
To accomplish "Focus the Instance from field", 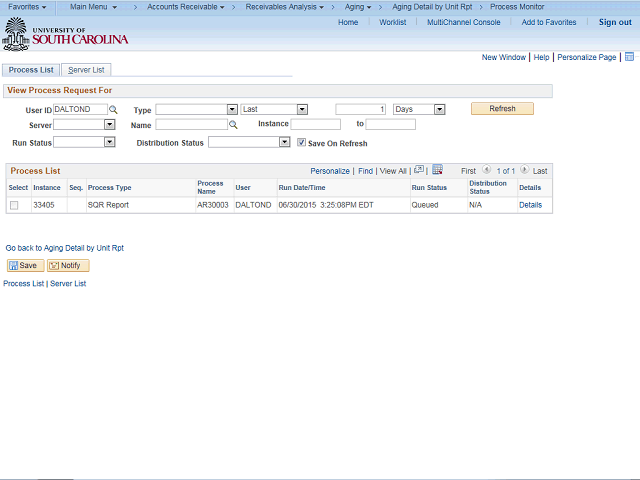I will tap(316, 124).
